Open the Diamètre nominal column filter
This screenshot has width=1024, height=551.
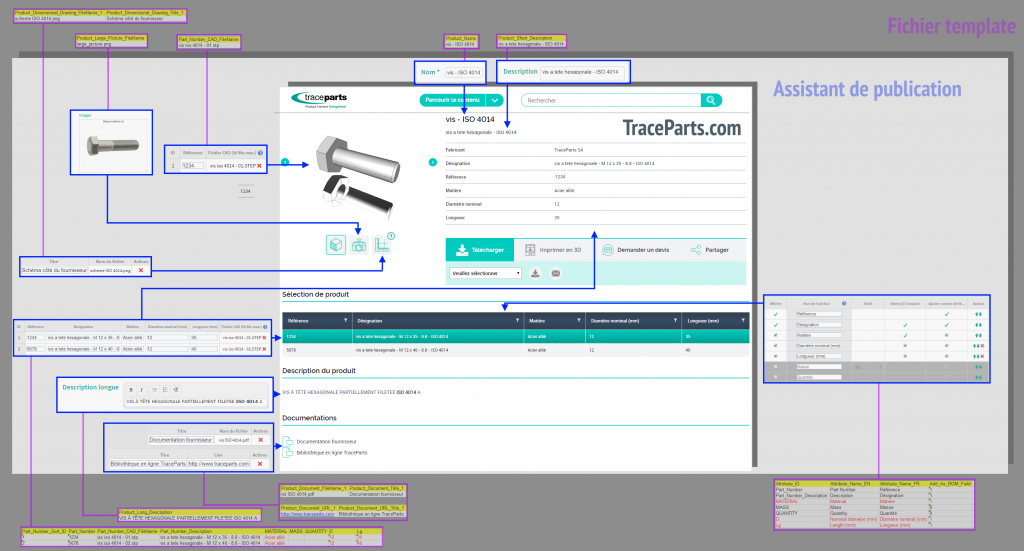[x=670, y=321]
